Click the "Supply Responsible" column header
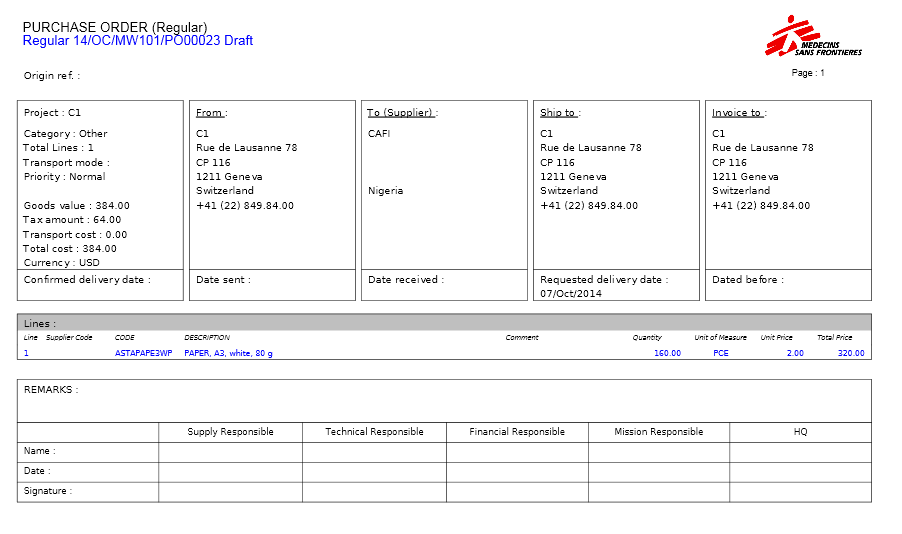 click(230, 432)
